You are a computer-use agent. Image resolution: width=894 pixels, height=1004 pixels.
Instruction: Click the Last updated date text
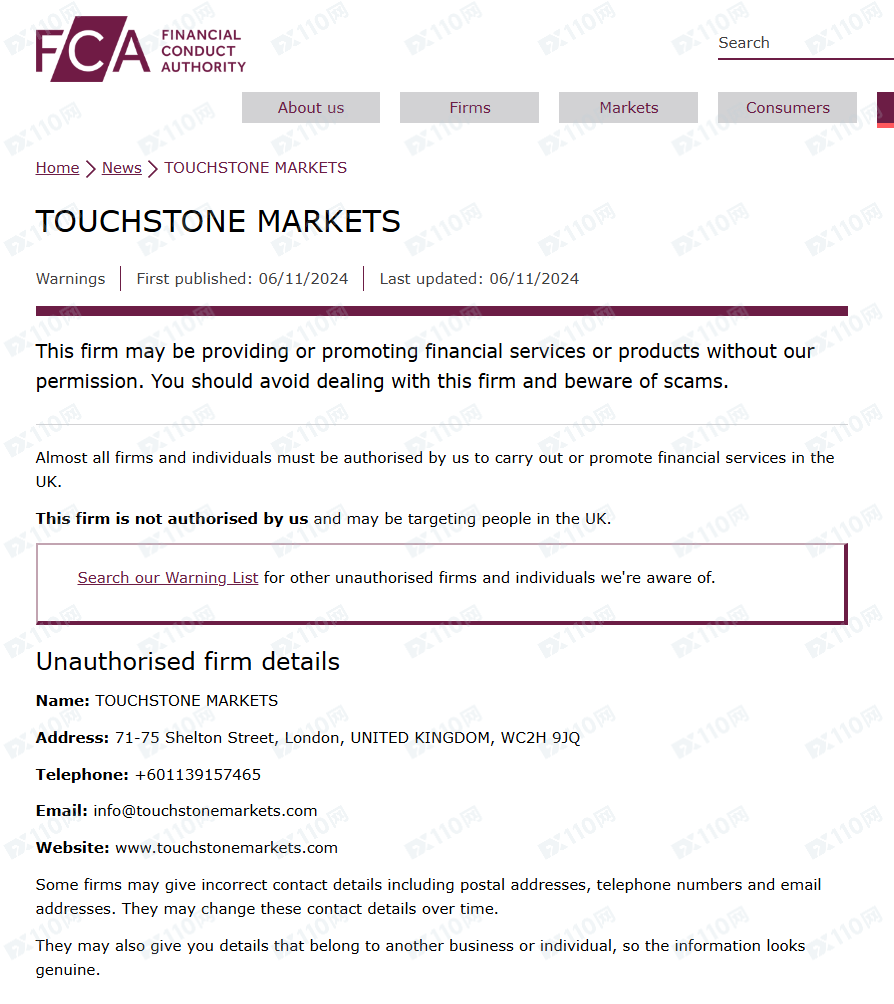click(x=479, y=279)
